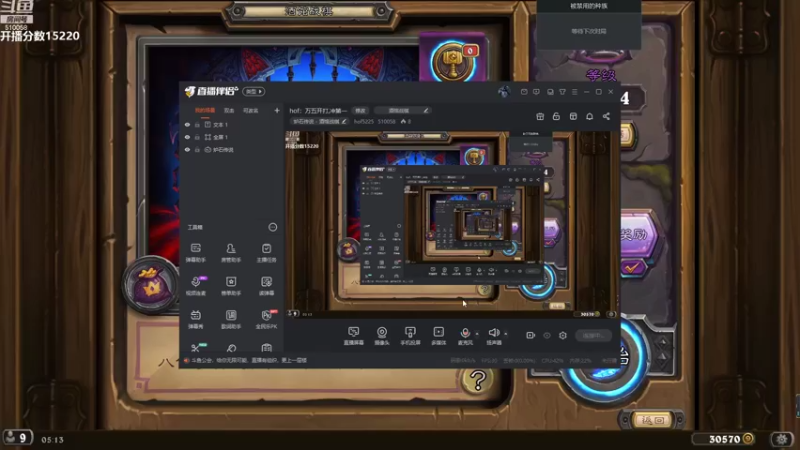Viewport: 800px width, 450px height.
Task: Add a 直播屏幕 screen capture source
Action: (x=353, y=336)
